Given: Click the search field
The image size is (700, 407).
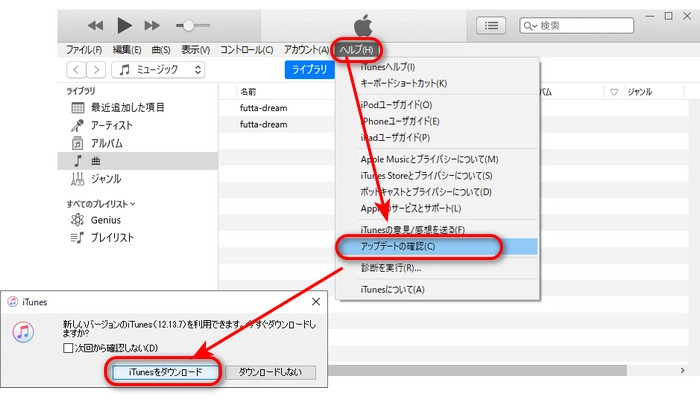Looking at the screenshot, I should 576,25.
